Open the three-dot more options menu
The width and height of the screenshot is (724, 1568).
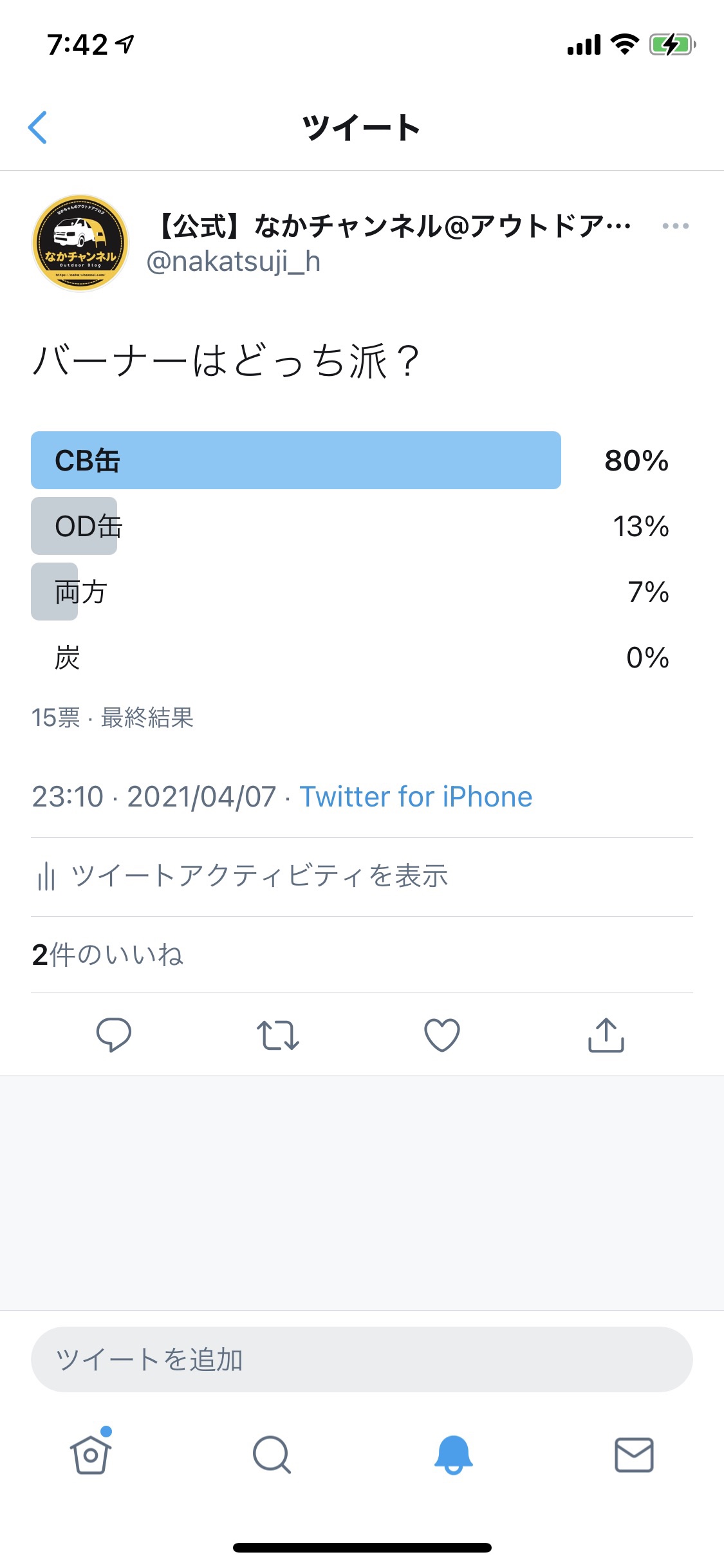point(675,227)
